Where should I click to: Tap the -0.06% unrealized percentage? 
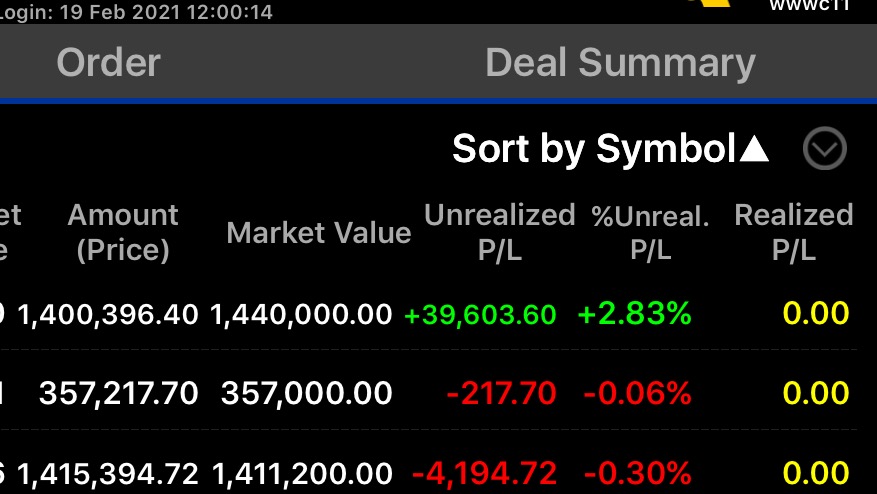637,394
